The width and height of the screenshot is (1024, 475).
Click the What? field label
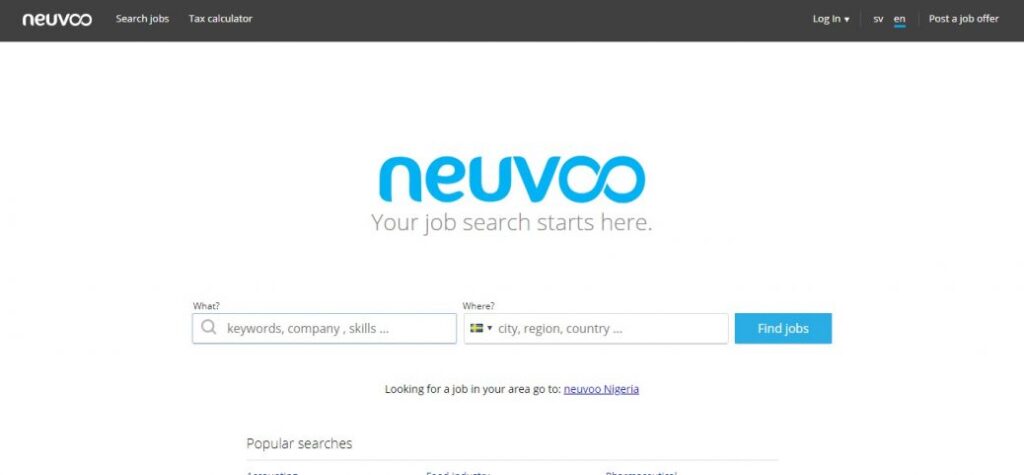pyautogui.click(x=206, y=306)
